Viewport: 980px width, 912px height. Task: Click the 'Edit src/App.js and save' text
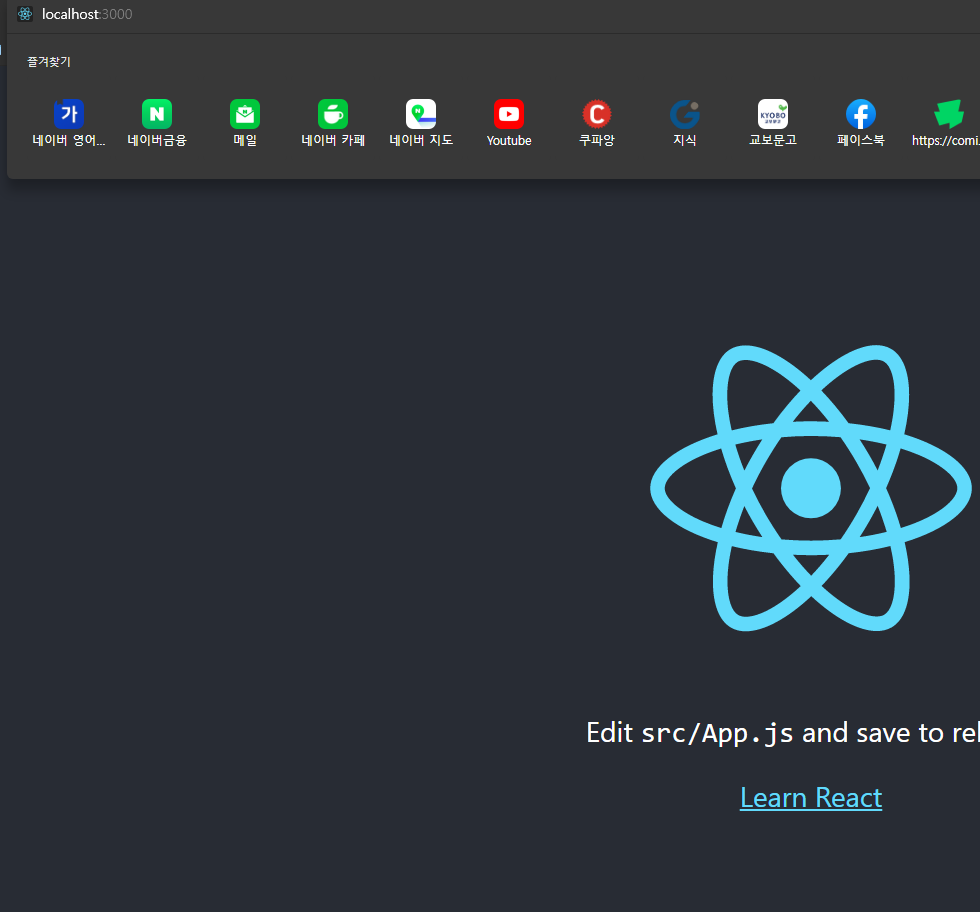747,733
